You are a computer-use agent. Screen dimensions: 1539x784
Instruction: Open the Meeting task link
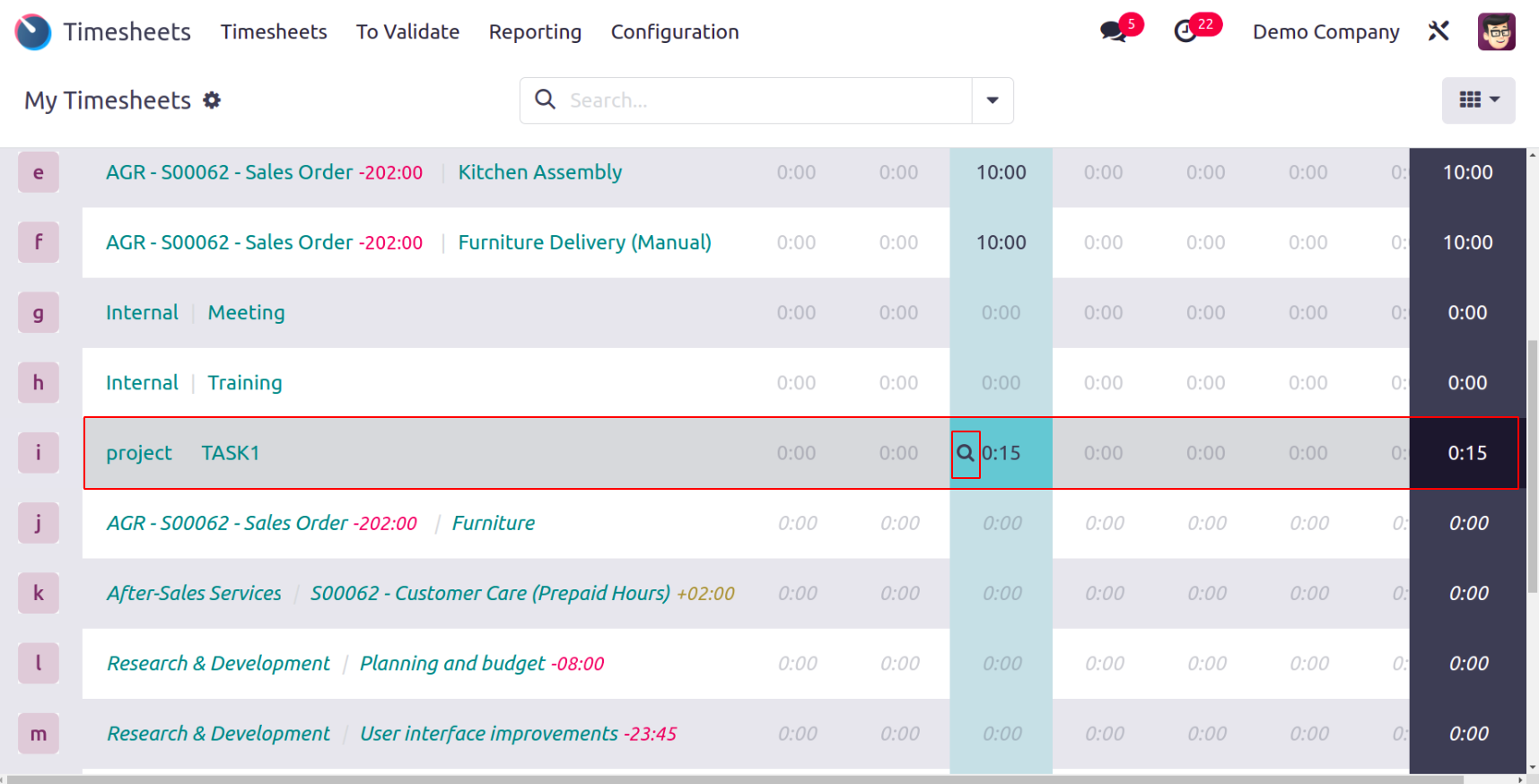[x=246, y=312]
